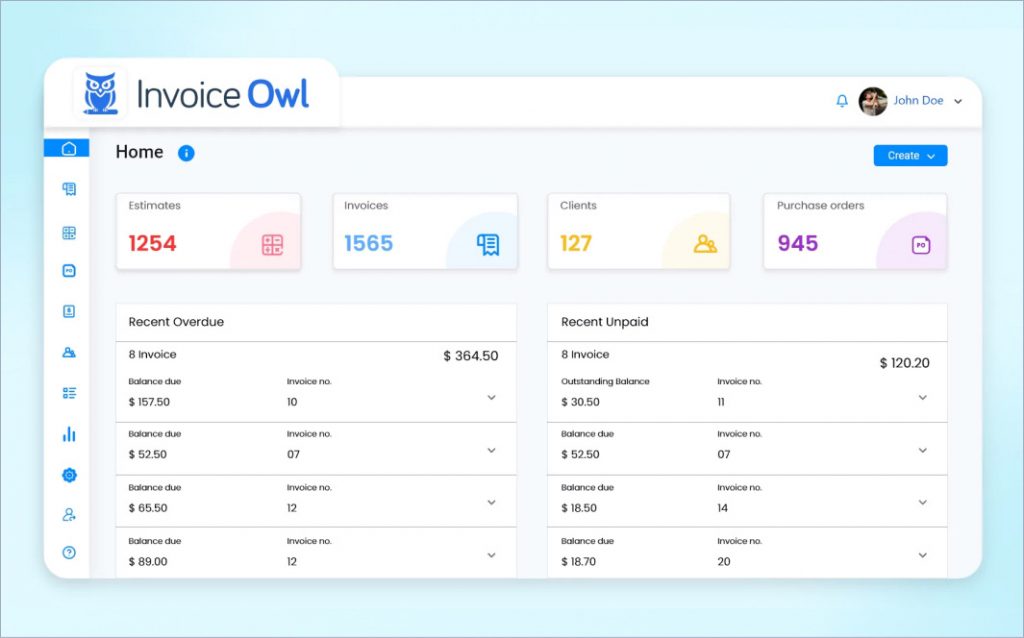
Task: Click the Home icon in the sidebar
Action: click(68, 149)
